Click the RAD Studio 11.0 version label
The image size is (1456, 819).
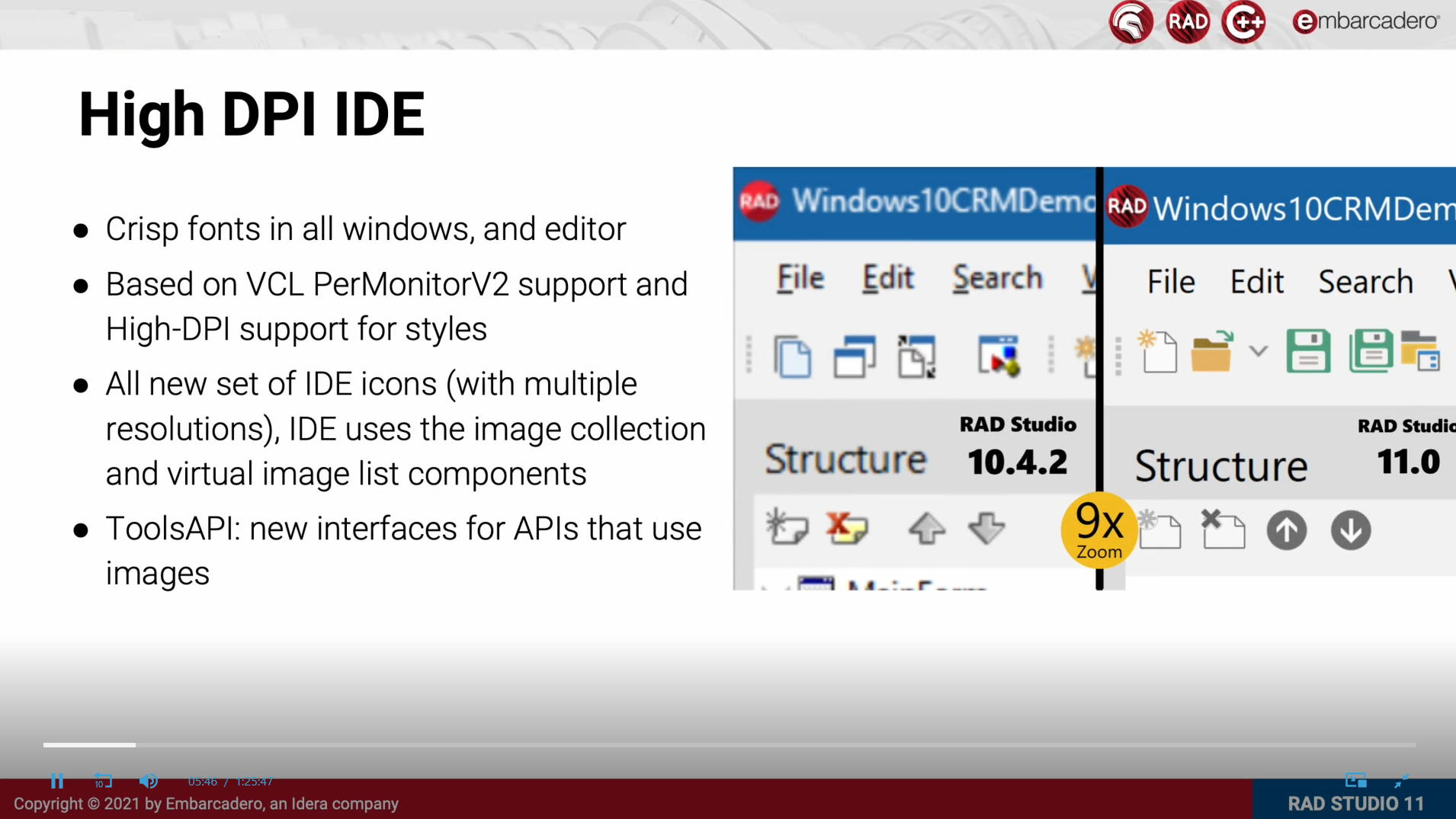[1407, 448]
